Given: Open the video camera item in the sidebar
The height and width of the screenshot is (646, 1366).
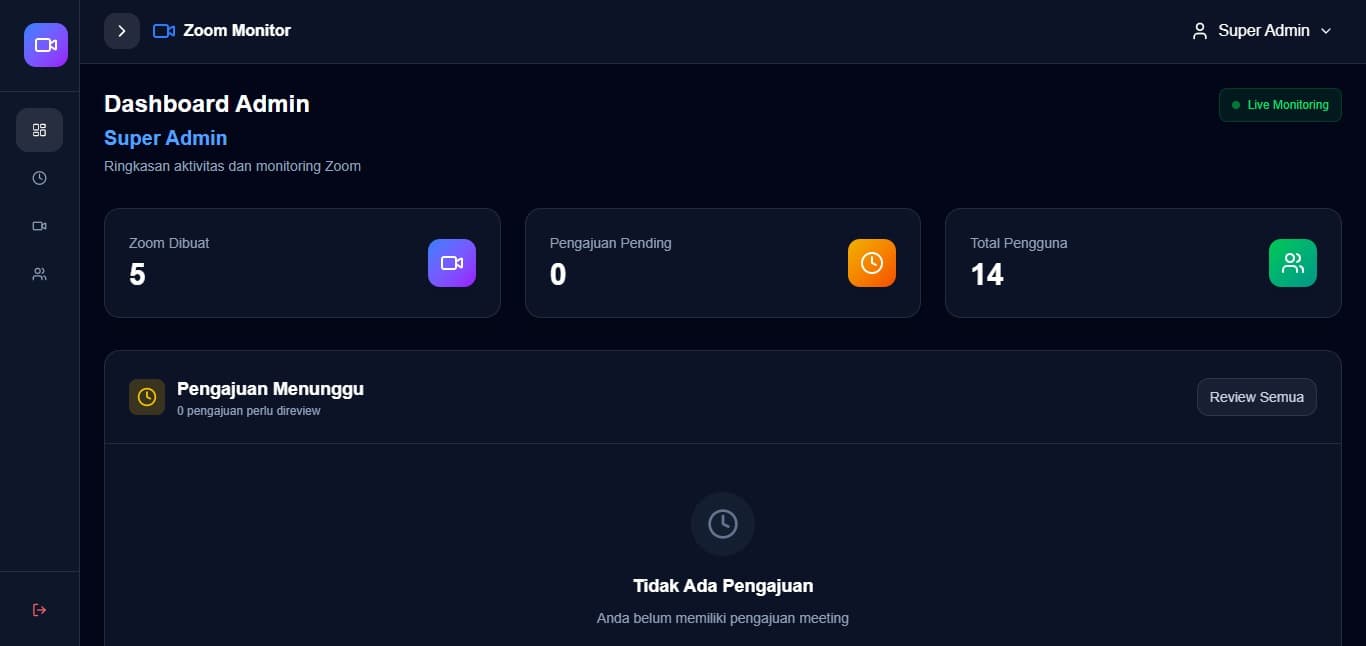Looking at the screenshot, I should (39, 226).
